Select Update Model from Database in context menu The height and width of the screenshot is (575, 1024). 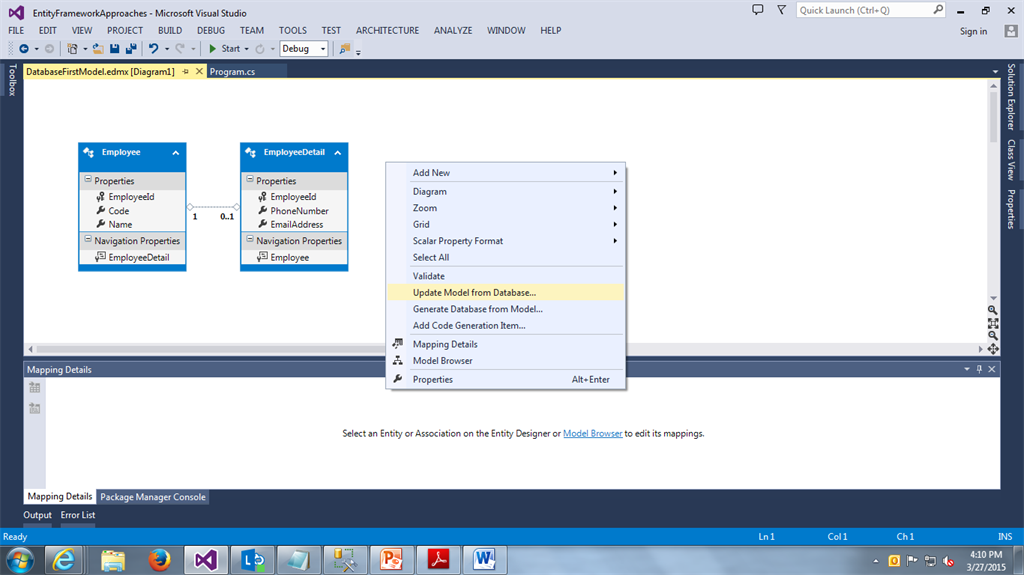tap(505, 293)
